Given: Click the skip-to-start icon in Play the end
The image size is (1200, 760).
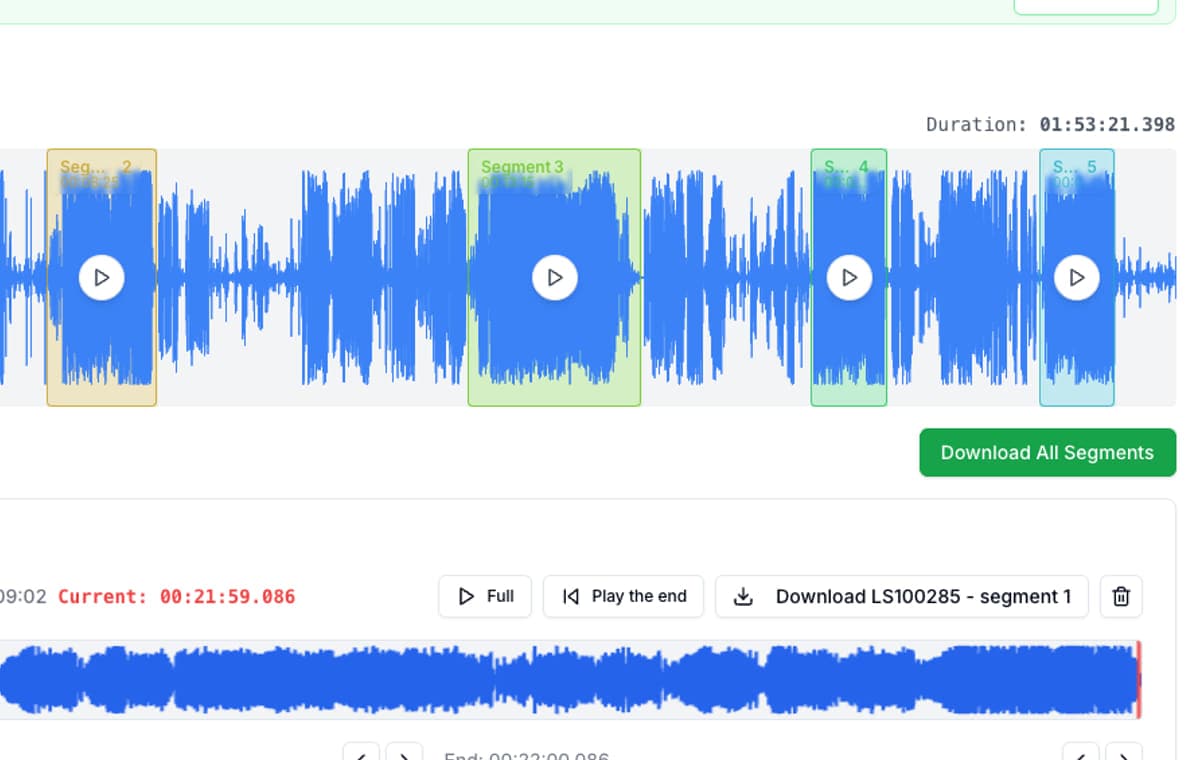Looking at the screenshot, I should point(570,596).
